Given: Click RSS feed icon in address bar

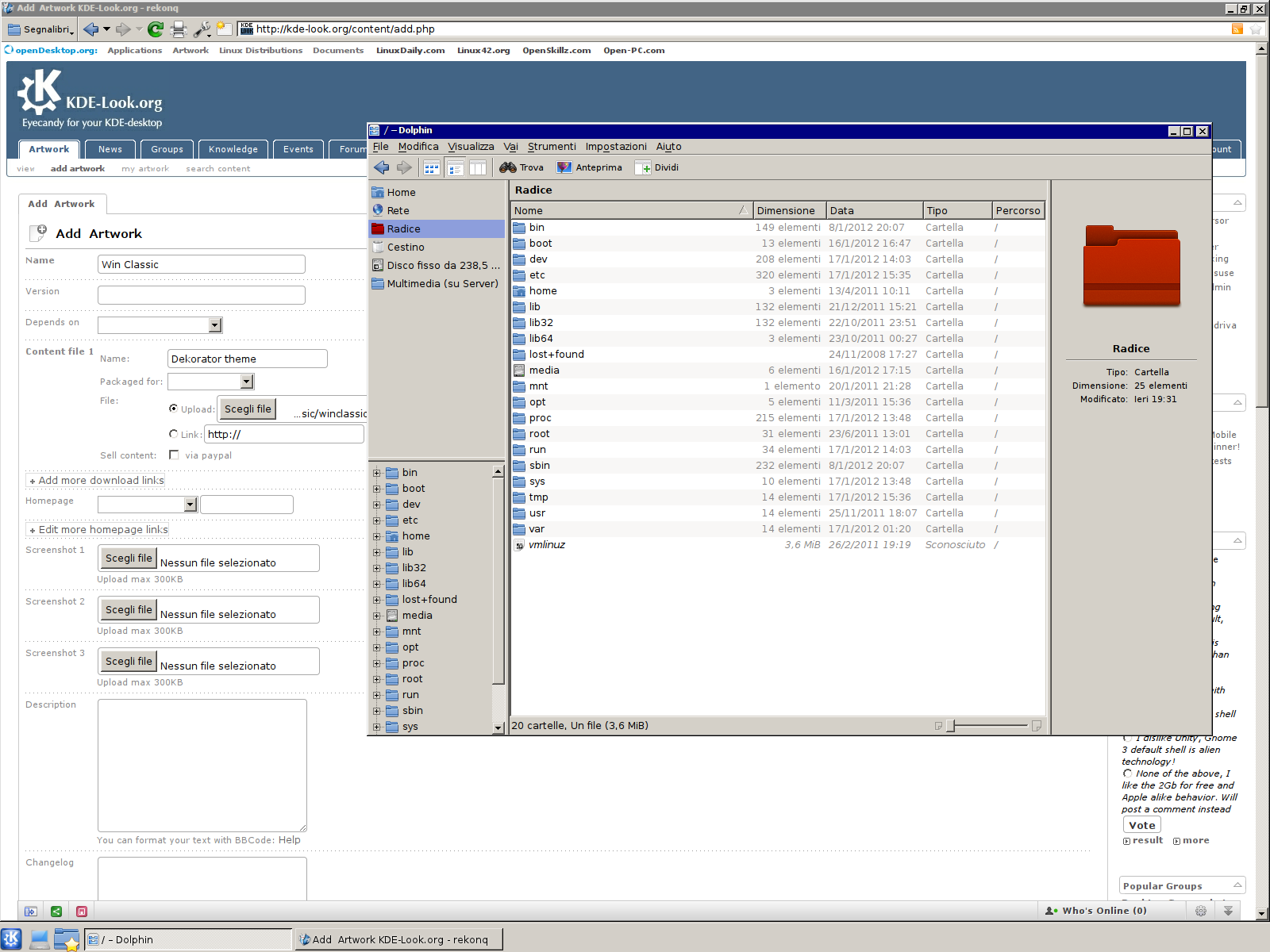Looking at the screenshot, I should pyautogui.click(x=1237, y=29).
